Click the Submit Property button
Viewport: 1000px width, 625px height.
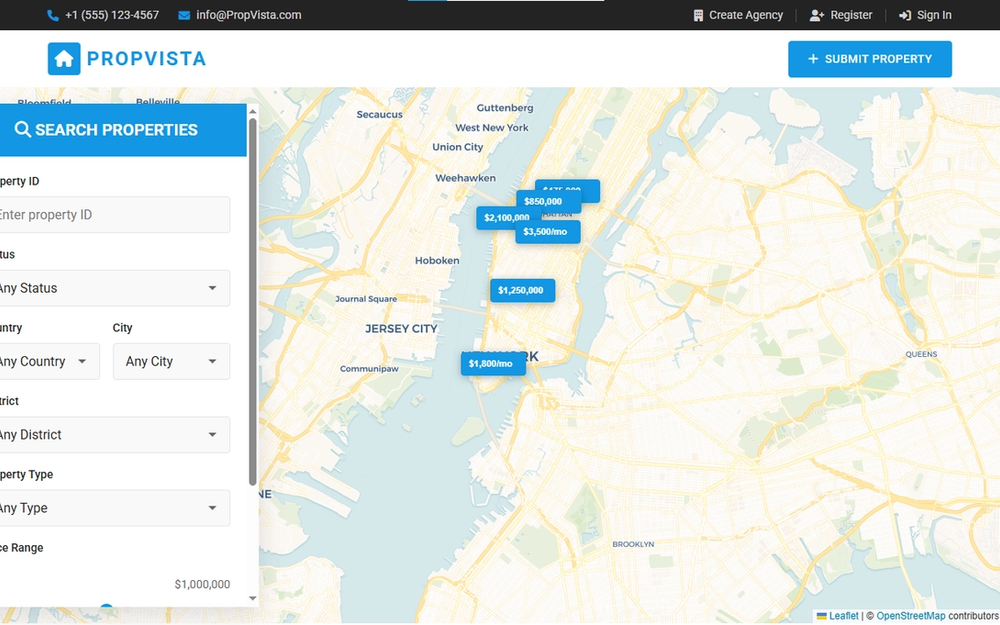coord(870,59)
